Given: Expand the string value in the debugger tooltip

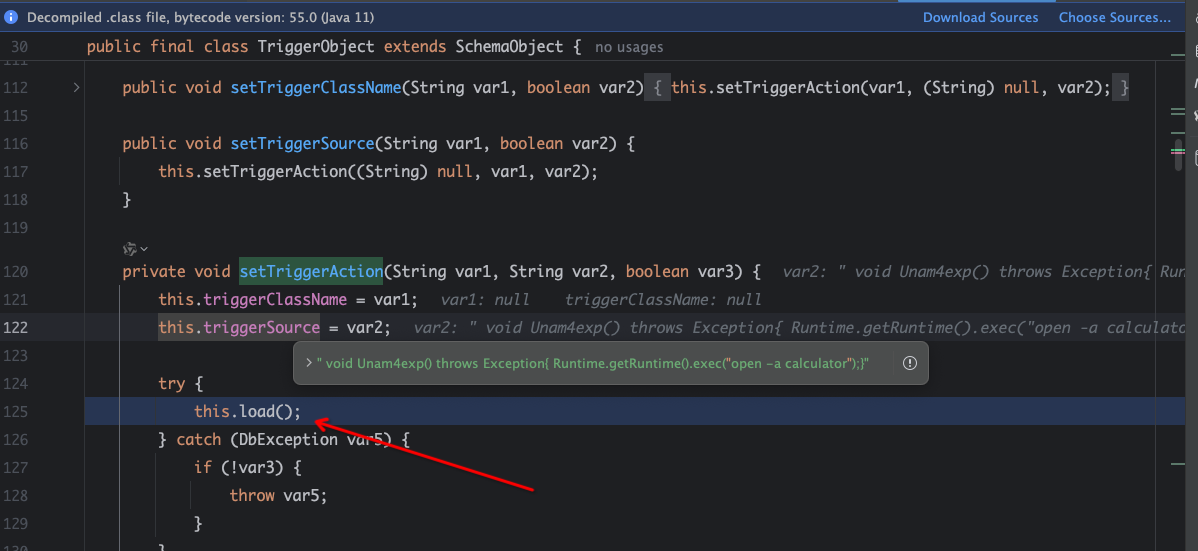Looking at the screenshot, I should pyautogui.click(x=309, y=364).
